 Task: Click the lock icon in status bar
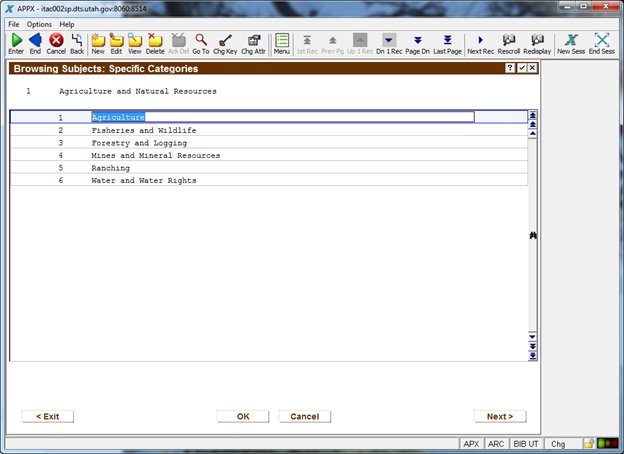pos(589,444)
